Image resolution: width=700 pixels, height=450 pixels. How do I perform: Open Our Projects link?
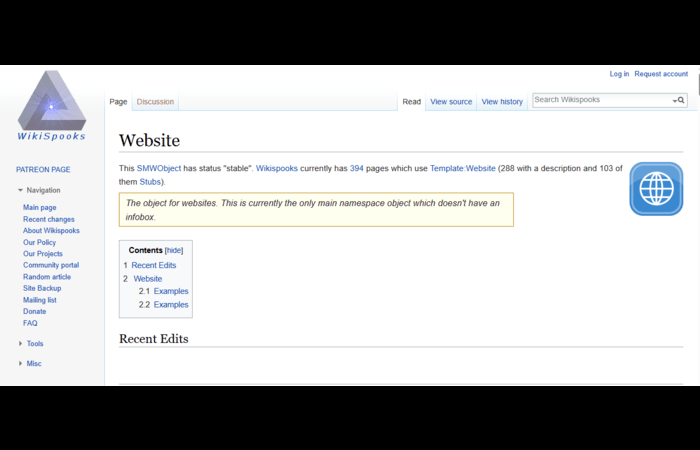(x=43, y=254)
